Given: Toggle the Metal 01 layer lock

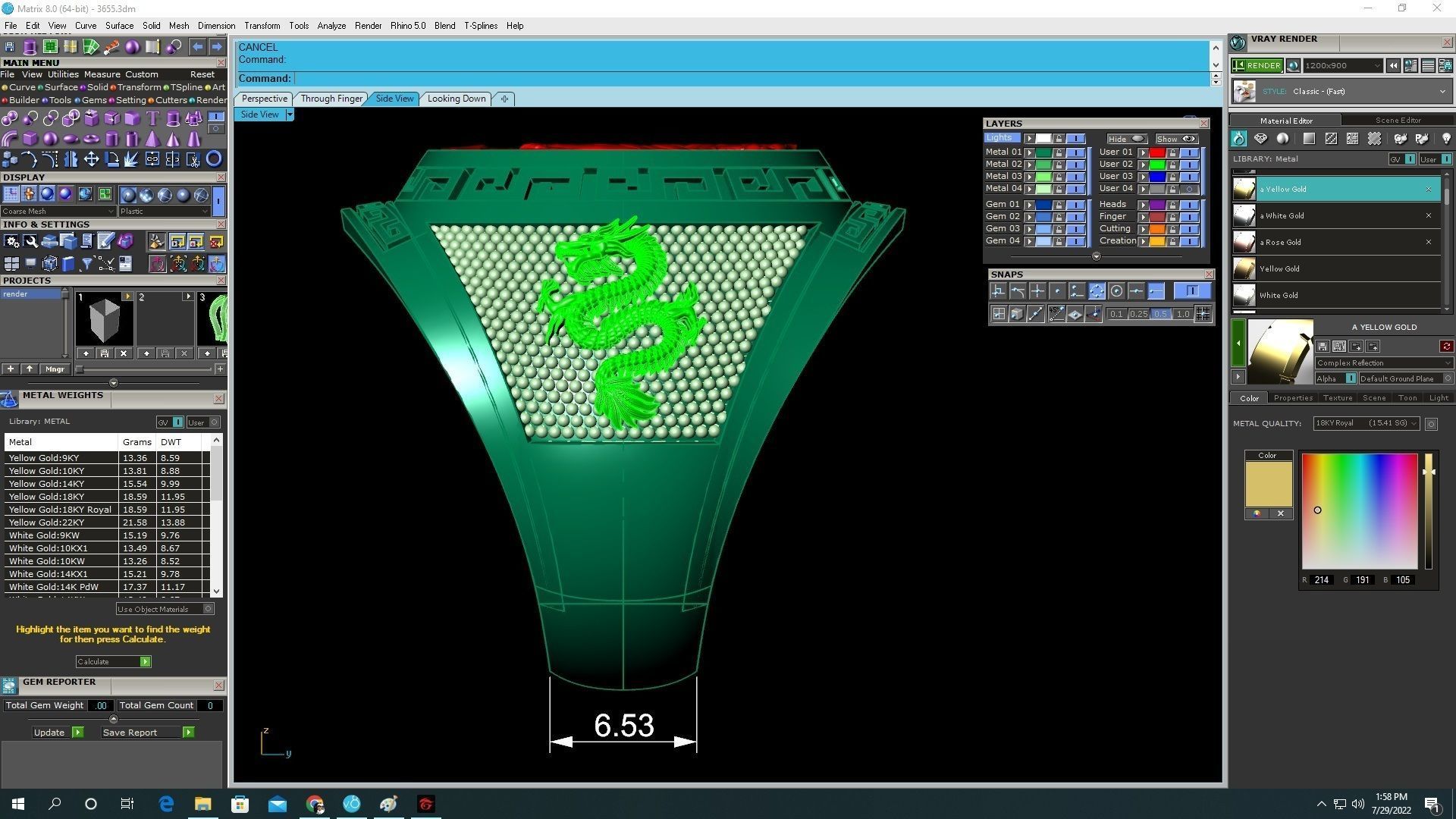Looking at the screenshot, I should [x=1059, y=152].
